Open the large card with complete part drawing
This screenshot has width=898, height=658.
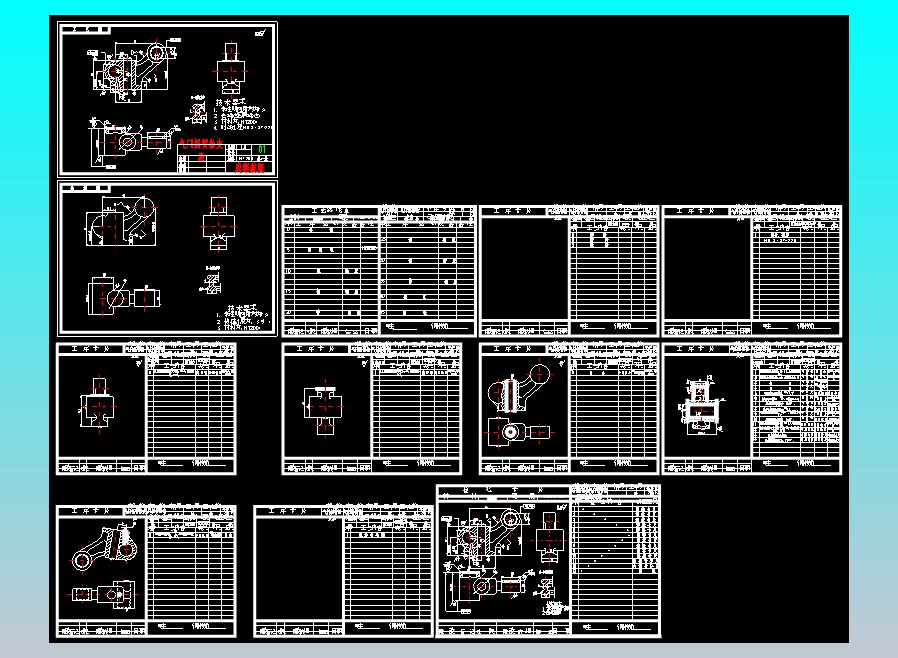pos(549,561)
